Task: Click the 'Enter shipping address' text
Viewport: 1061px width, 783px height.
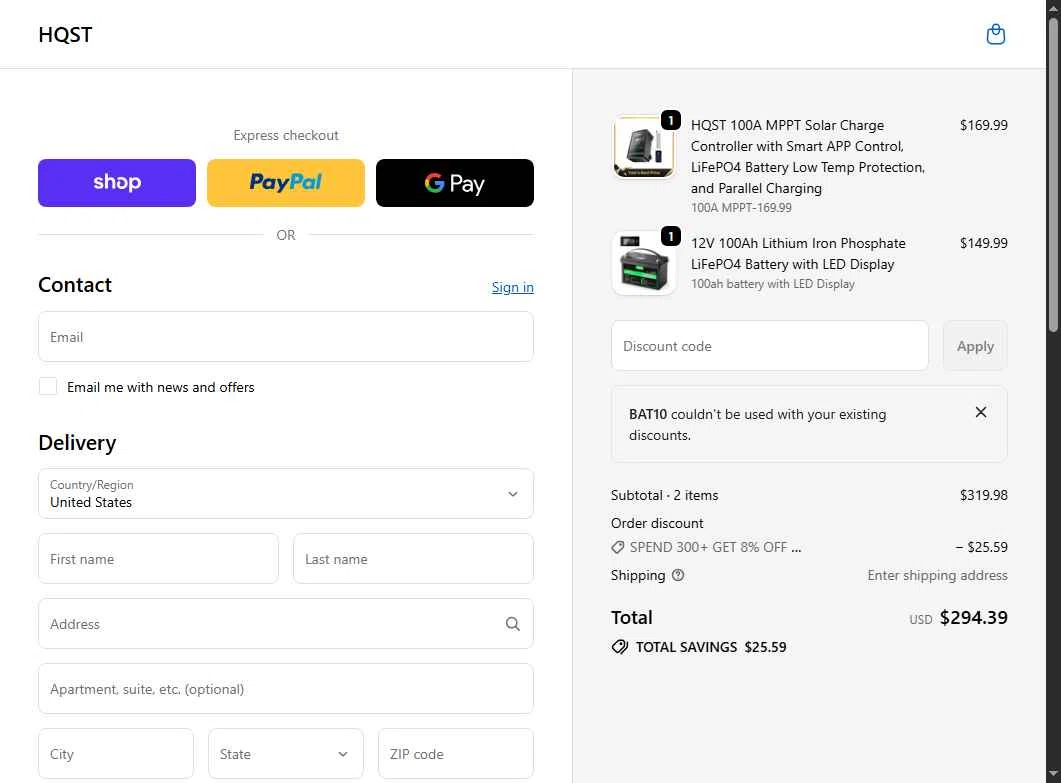Action: pyautogui.click(x=937, y=575)
